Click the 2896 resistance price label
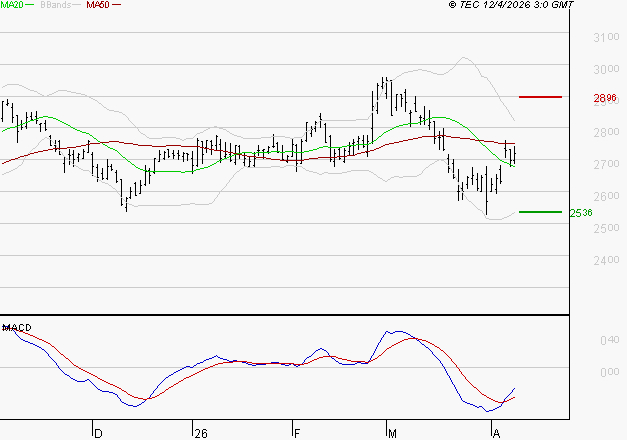Screen dimensions: 627x440 [605, 99]
